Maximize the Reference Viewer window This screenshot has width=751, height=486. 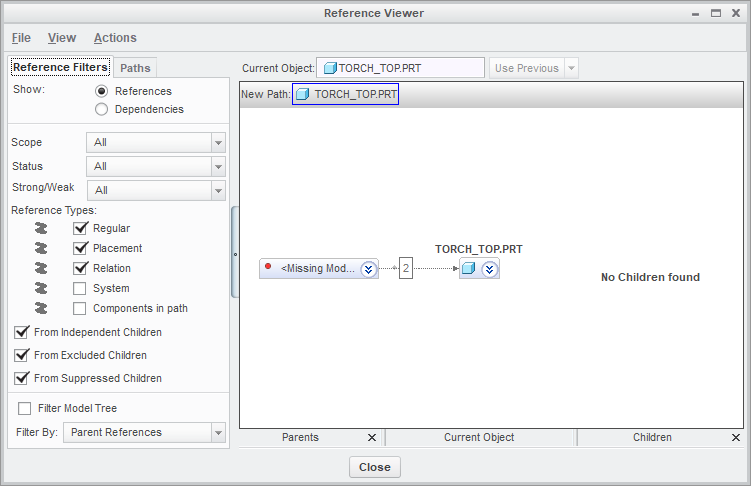pos(716,13)
